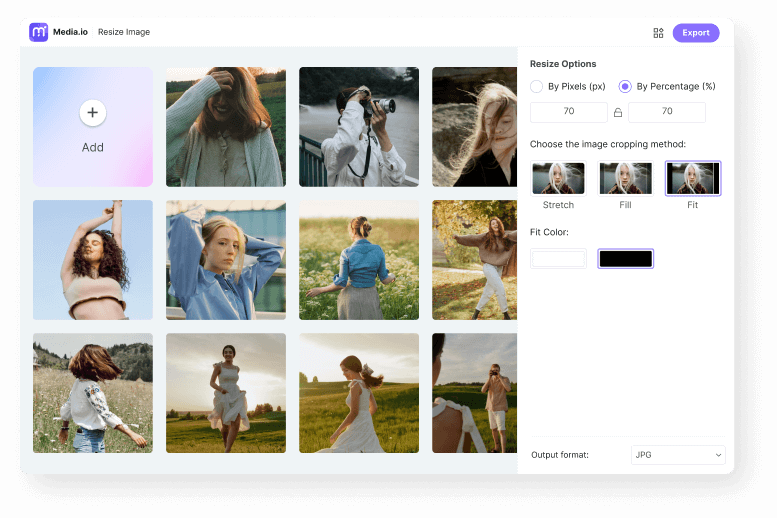Viewport: 777px width, 518px height.
Task: Click the plus Add image icon
Action: click(x=93, y=113)
